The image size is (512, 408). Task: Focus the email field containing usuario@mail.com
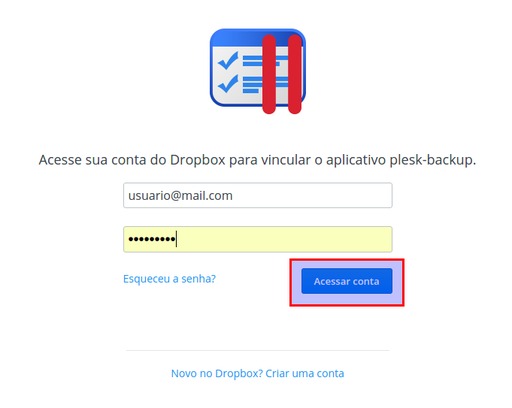pyautogui.click(x=258, y=195)
